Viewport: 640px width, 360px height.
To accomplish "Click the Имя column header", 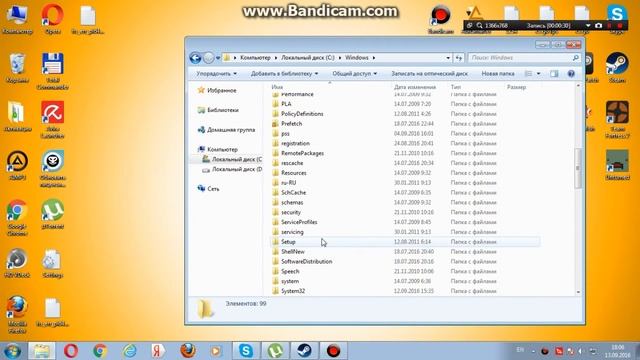I will [x=277, y=87].
